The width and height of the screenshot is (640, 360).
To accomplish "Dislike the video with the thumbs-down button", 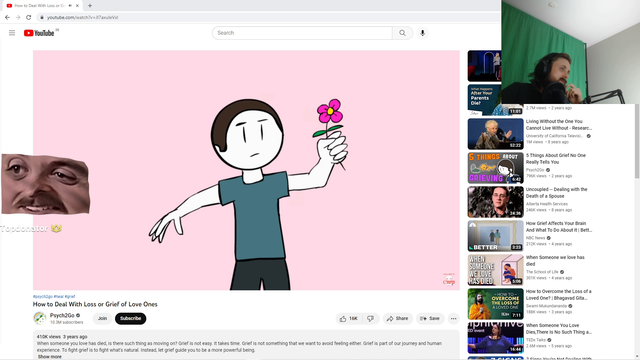I will [x=371, y=318].
